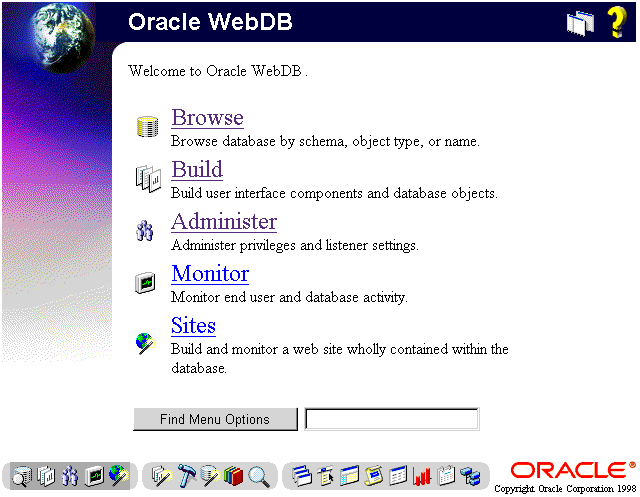Open the Browse link
Image resolution: width=640 pixels, height=497 pixels.
(x=207, y=118)
